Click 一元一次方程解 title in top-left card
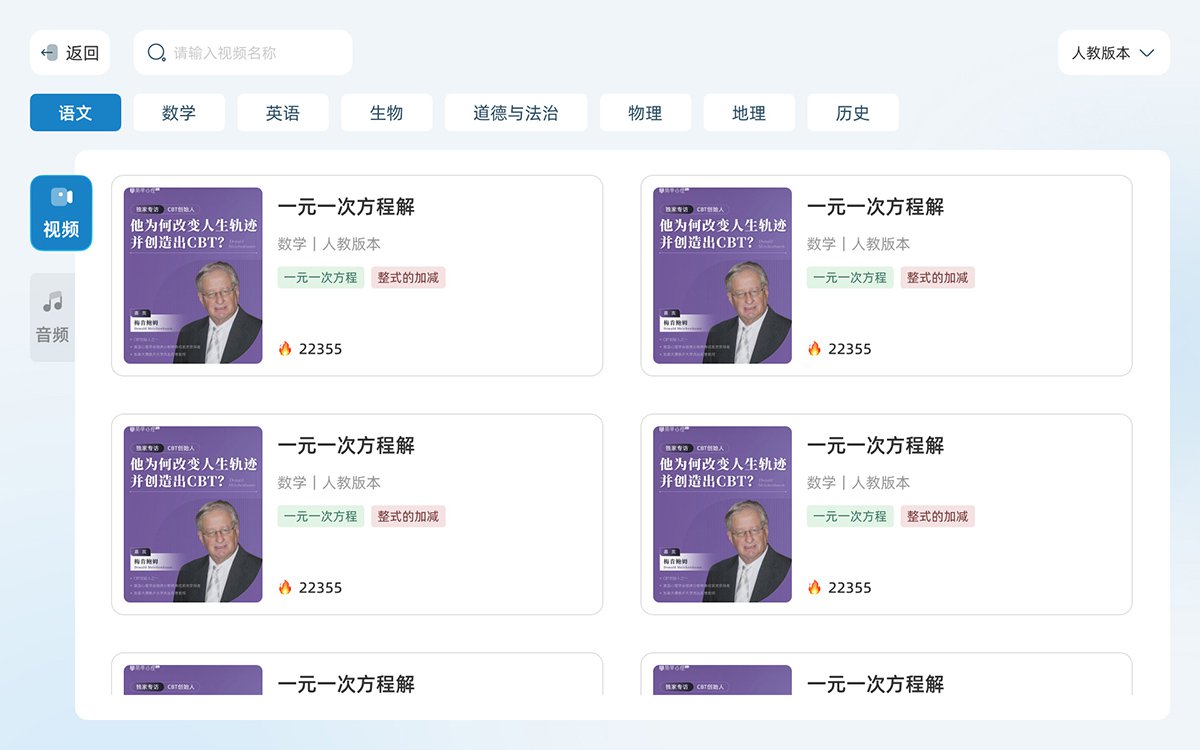This screenshot has height=750, width=1200. [x=346, y=207]
